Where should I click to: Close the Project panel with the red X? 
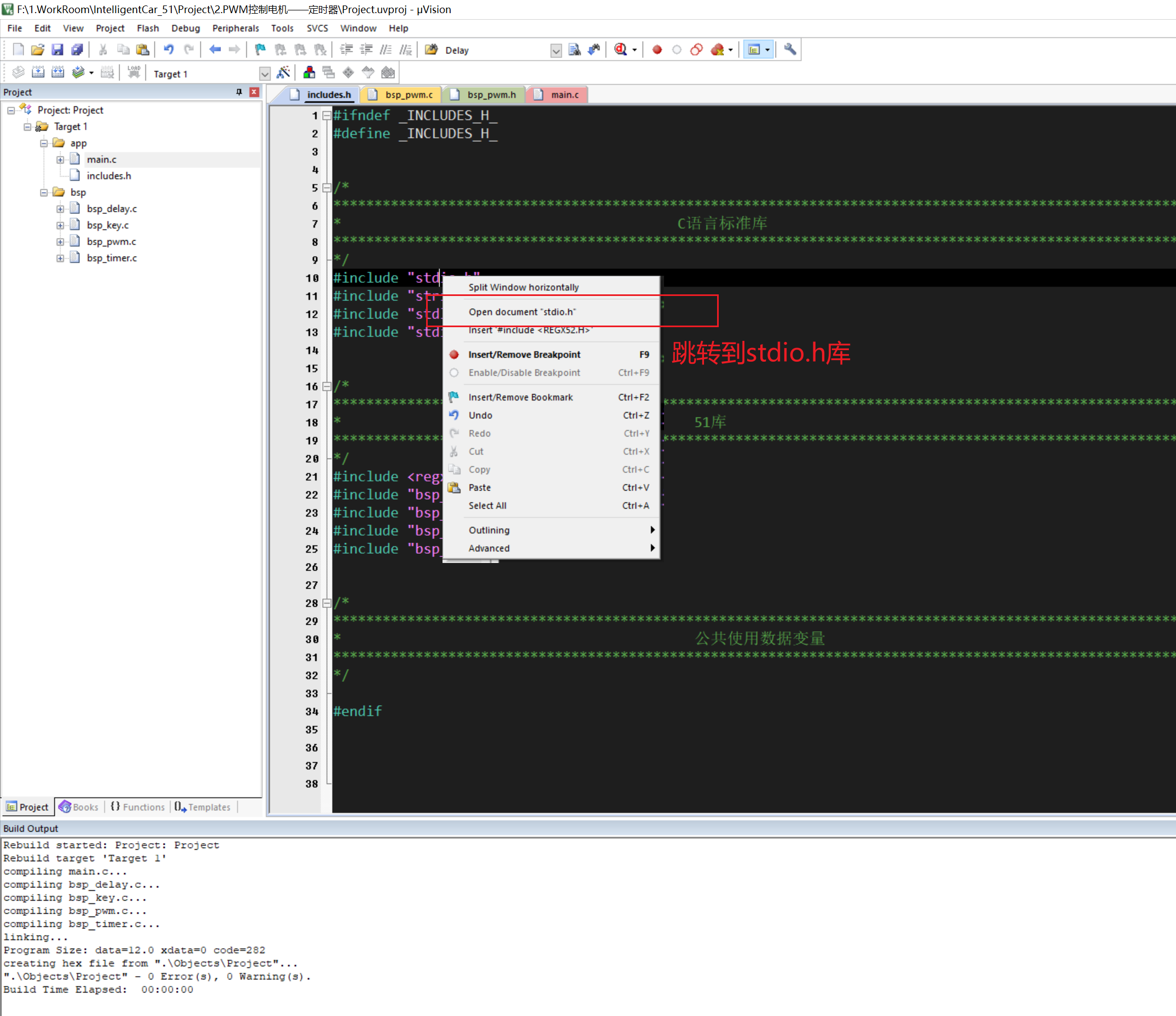254,92
